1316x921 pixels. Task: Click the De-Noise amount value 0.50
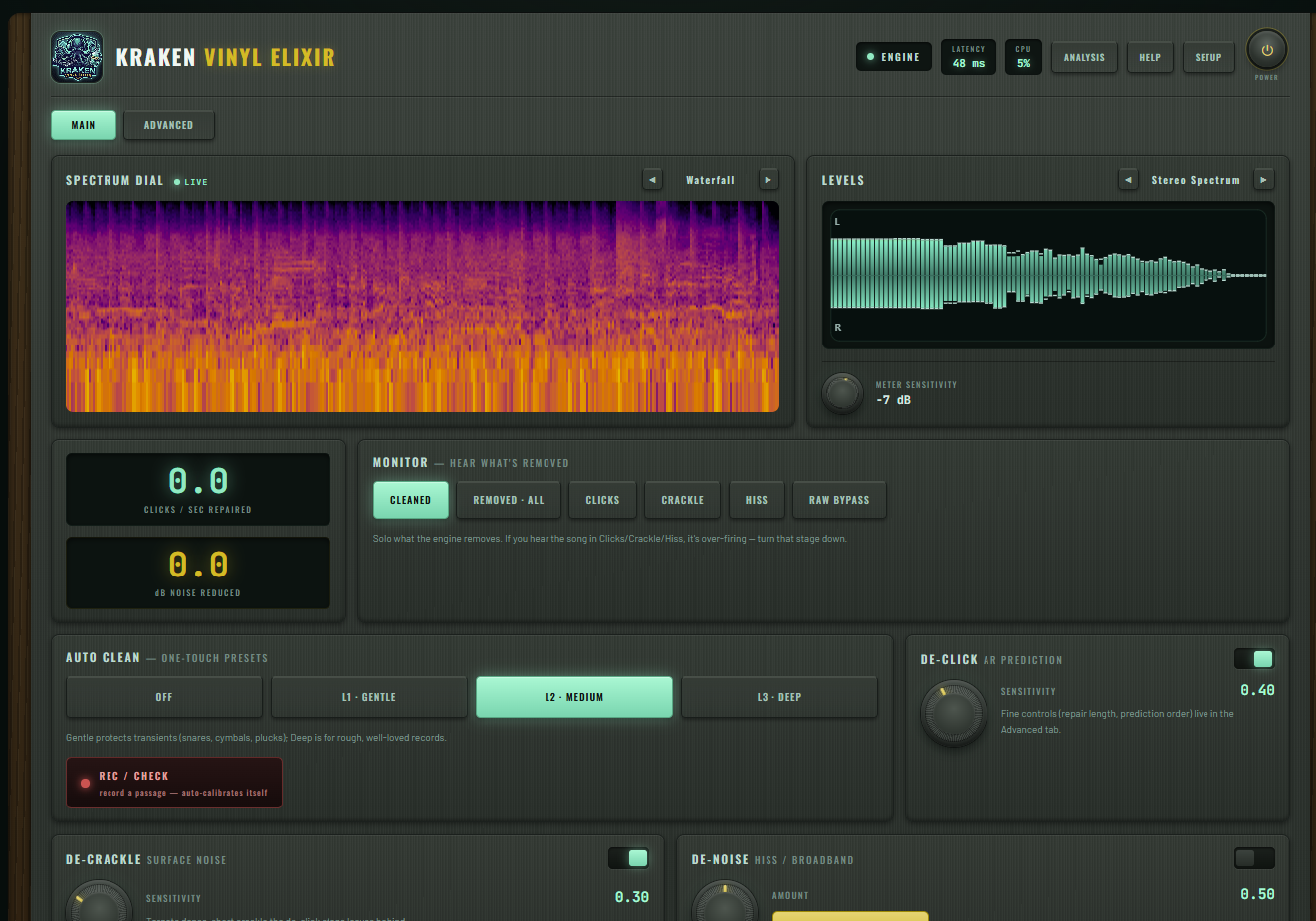1257,894
